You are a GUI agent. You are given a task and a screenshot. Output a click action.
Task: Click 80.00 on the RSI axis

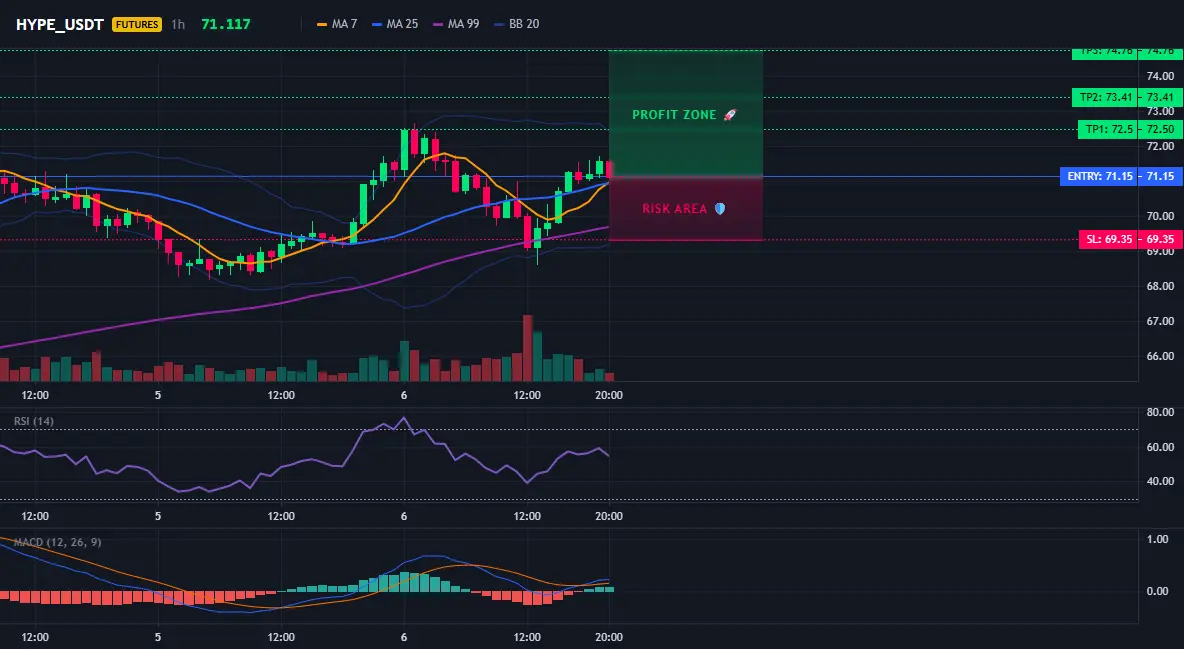(1161, 413)
